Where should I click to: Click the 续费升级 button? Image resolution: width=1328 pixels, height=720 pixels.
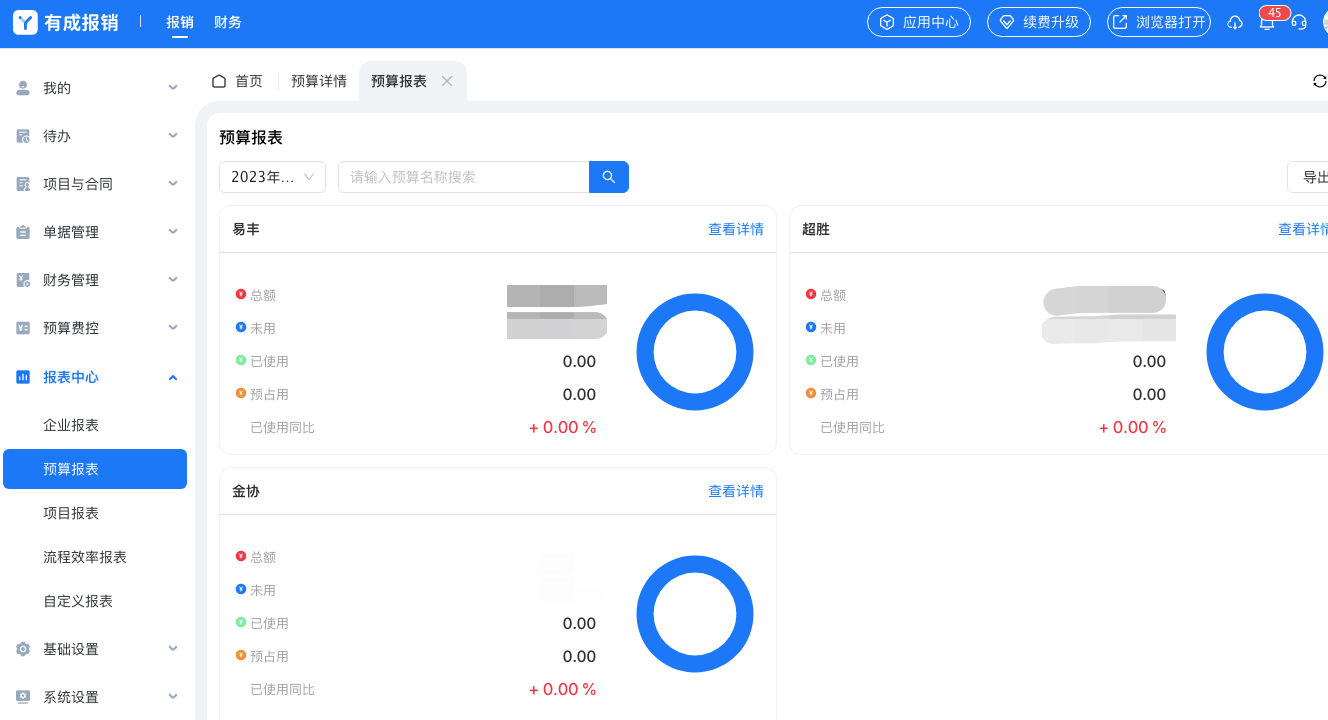(x=1038, y=22)
